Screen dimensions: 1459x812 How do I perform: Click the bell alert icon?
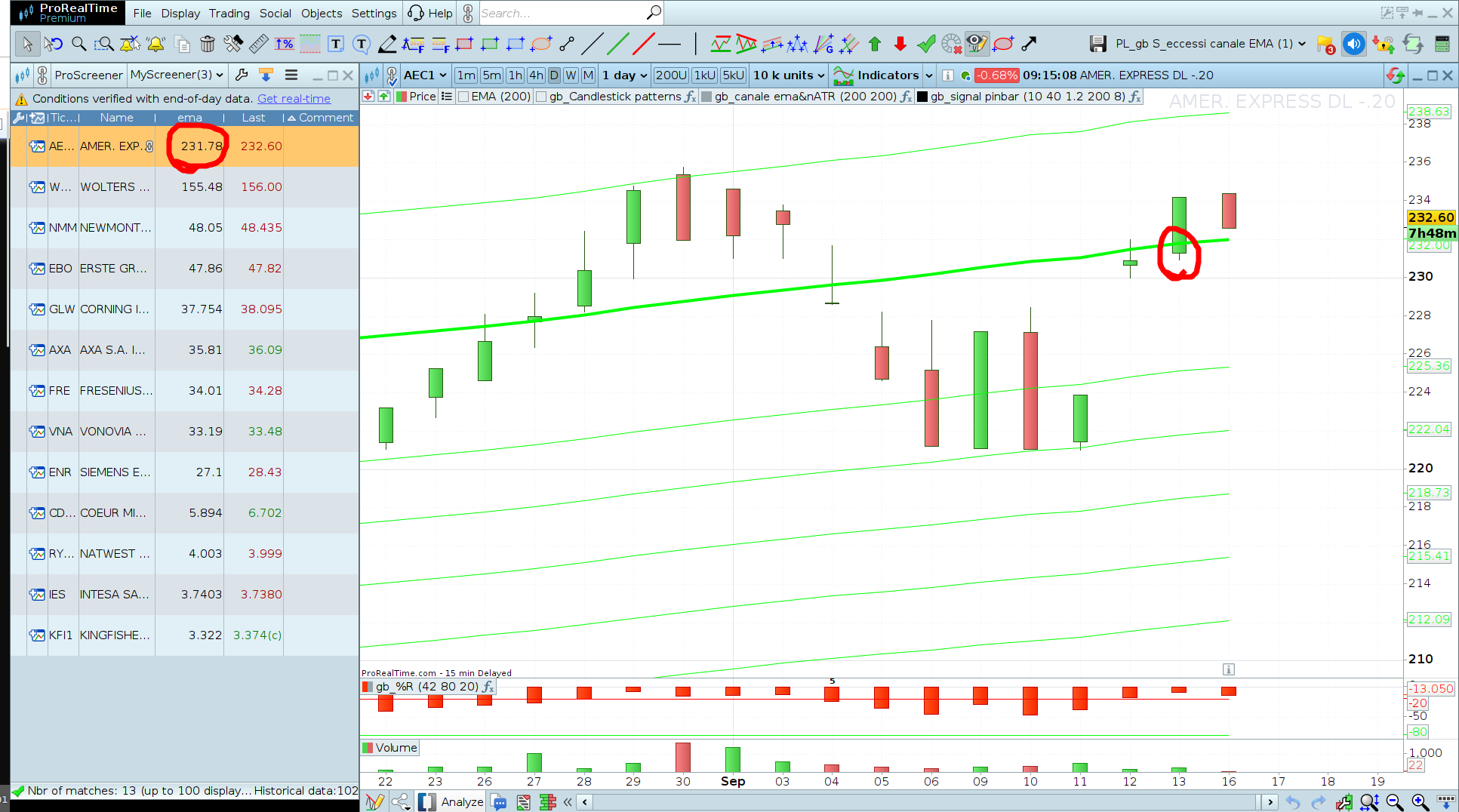pyautogui.click(x=156, y=44)
